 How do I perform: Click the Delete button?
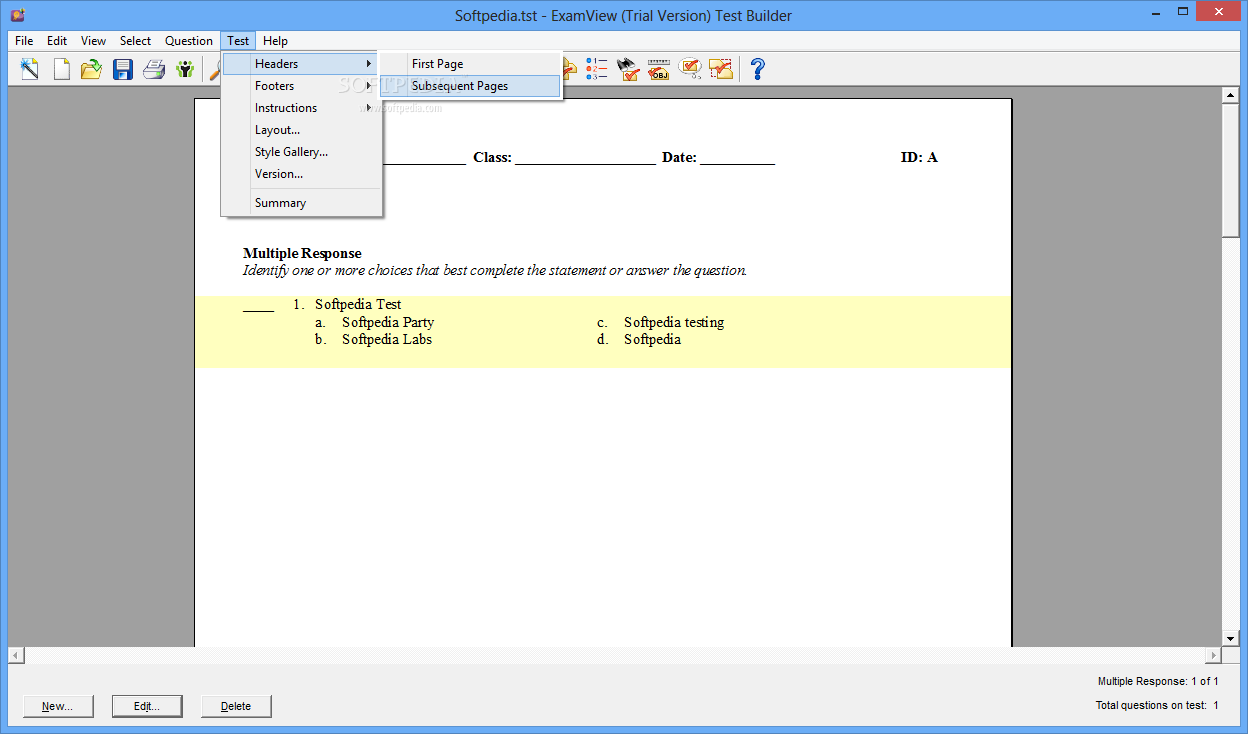coord(236,706)
